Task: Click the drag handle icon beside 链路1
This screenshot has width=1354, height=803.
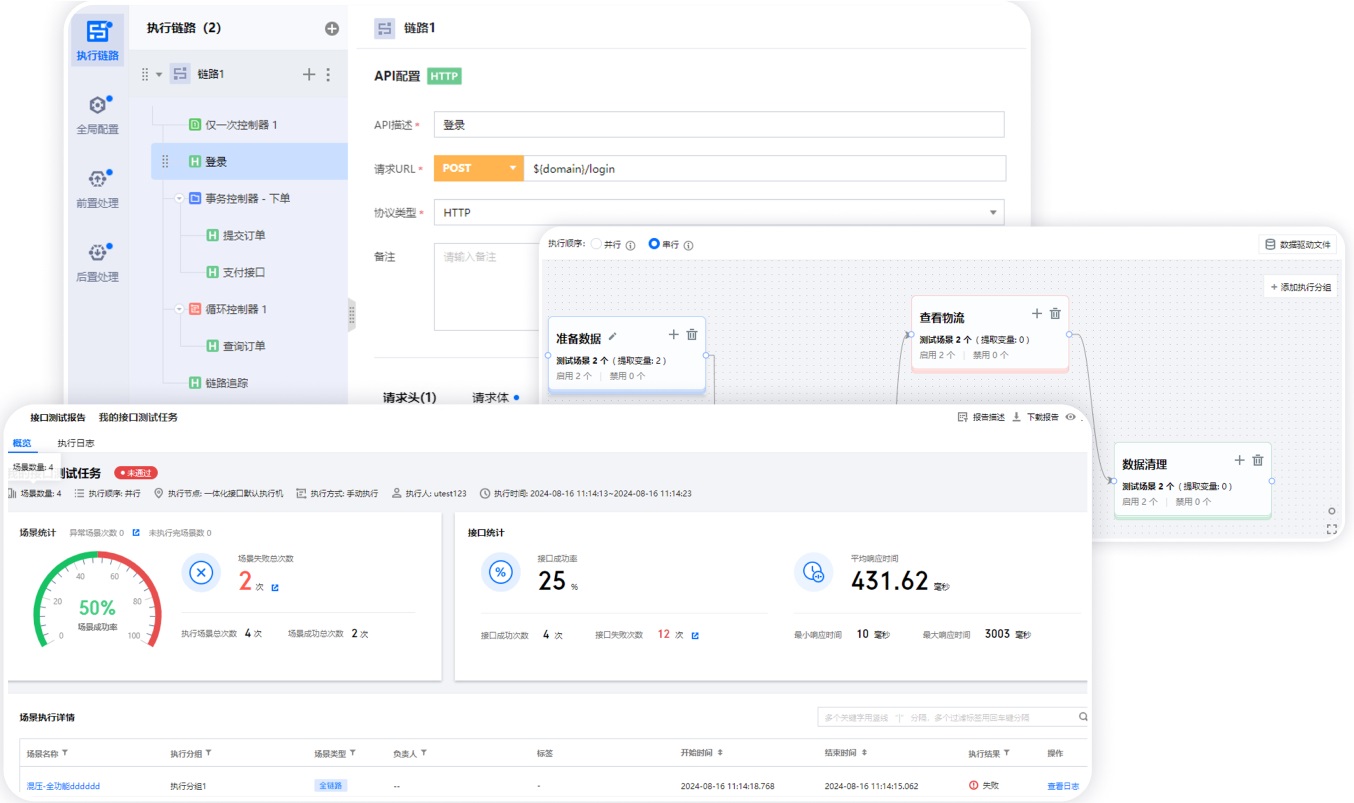Action: (x=144, y=74)
